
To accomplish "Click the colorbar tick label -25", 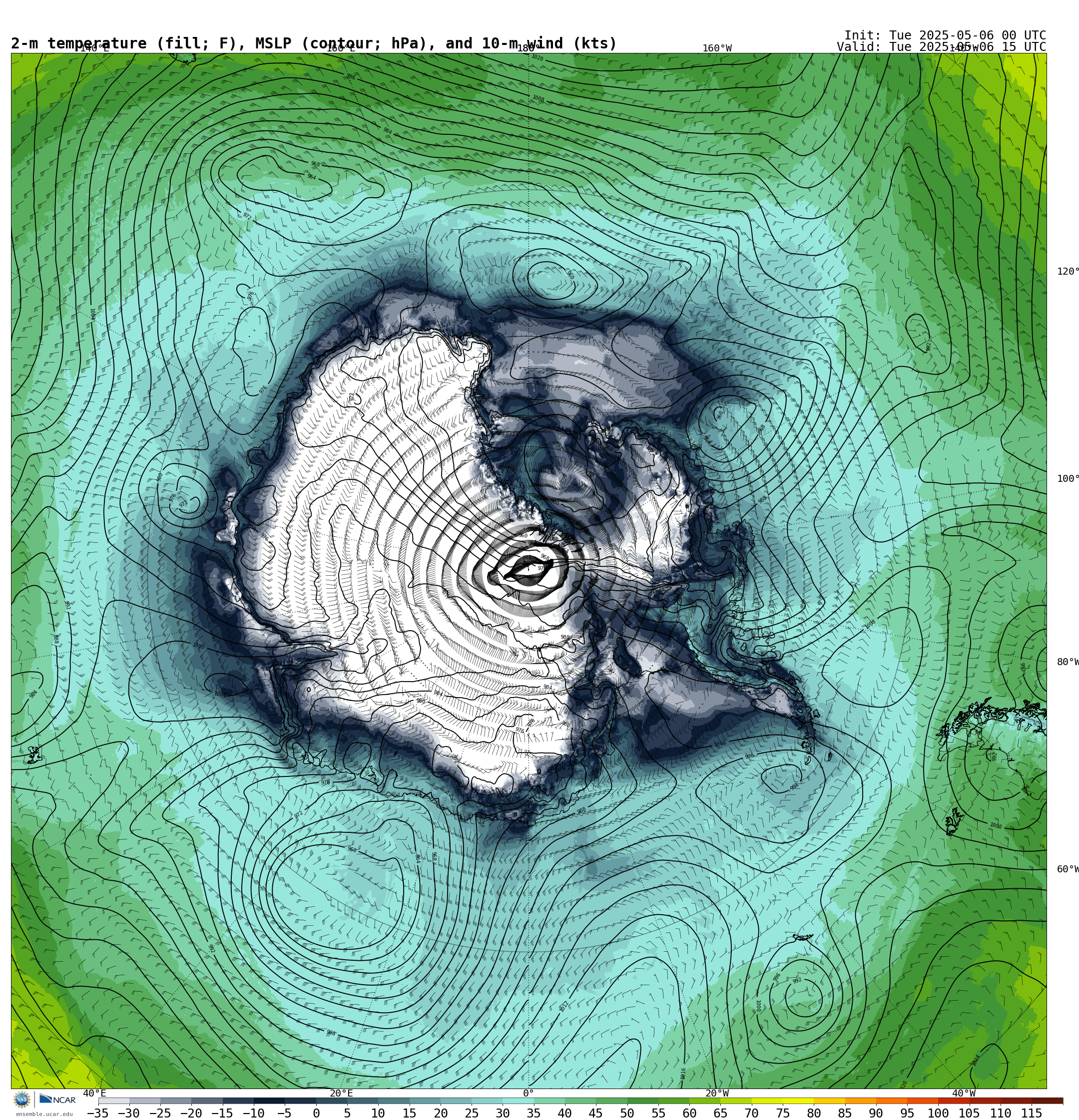I will (160, 1113).
